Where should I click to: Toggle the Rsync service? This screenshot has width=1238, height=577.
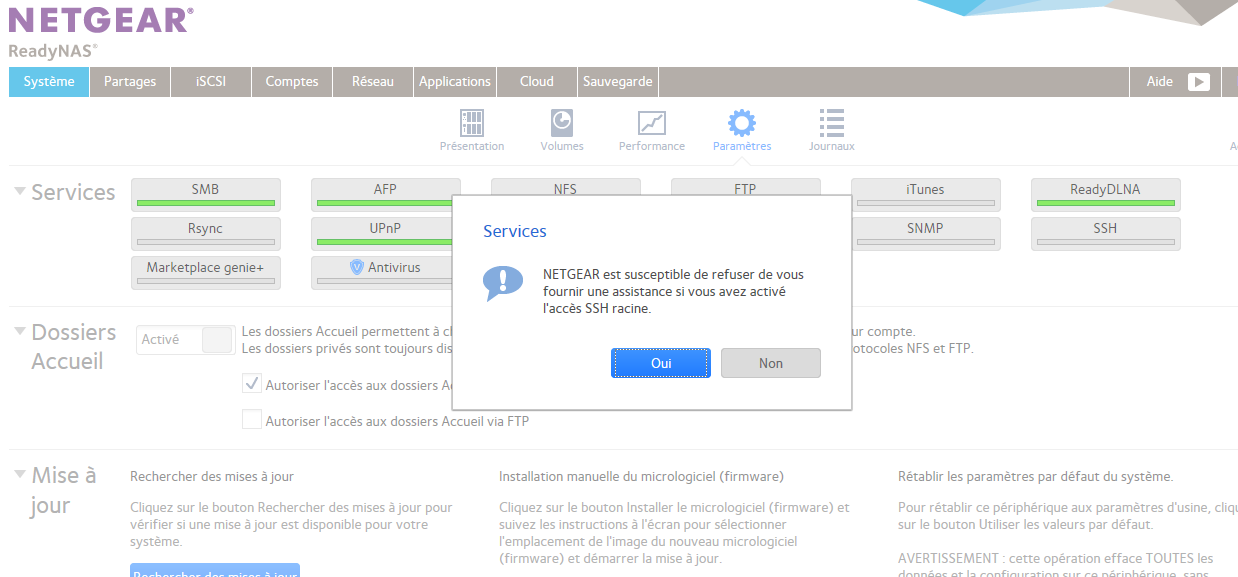tap(206, 233)
